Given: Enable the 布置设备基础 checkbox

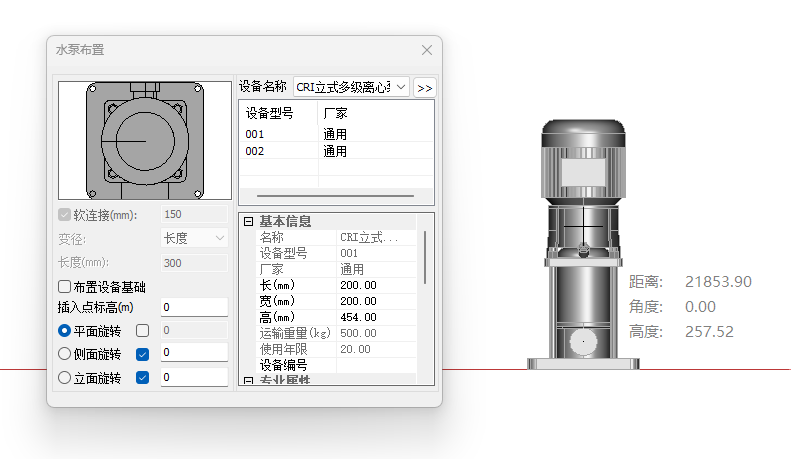Looking at the screenshot, I should (x=64, y=286).
